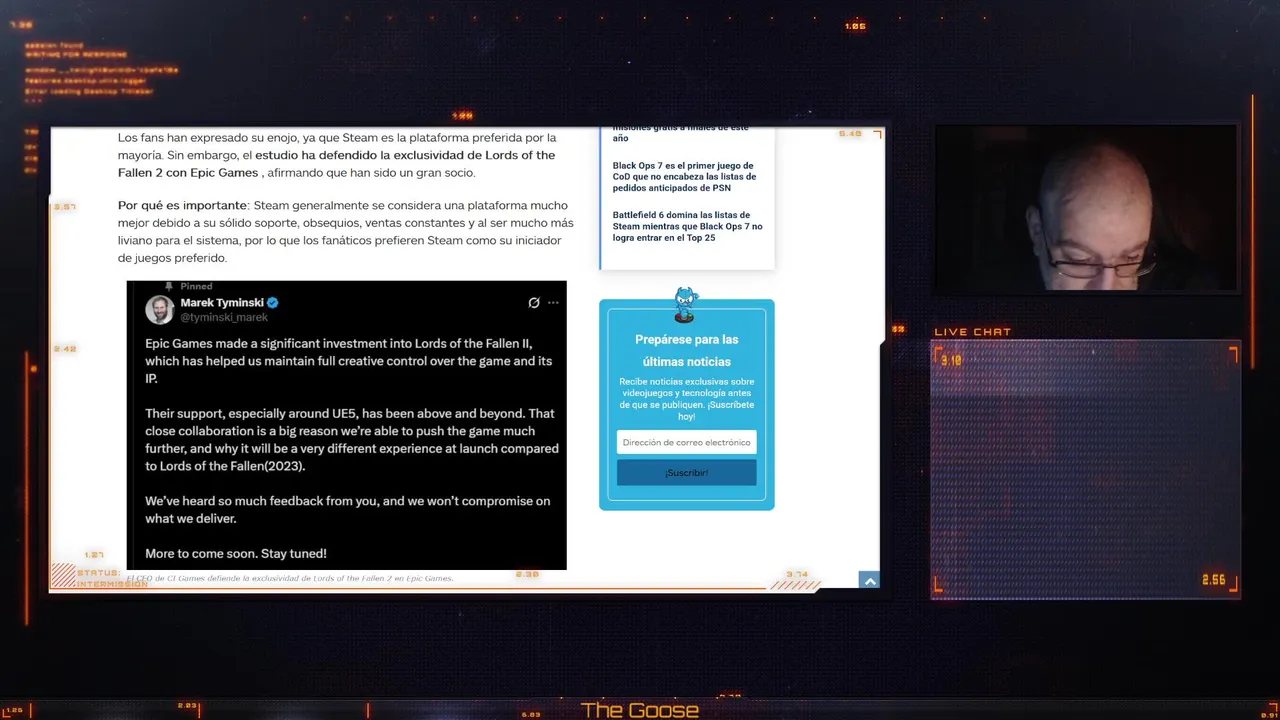Click the Grok icon on the tweet
Viewport: 1280px width, 720px height.
534,303
